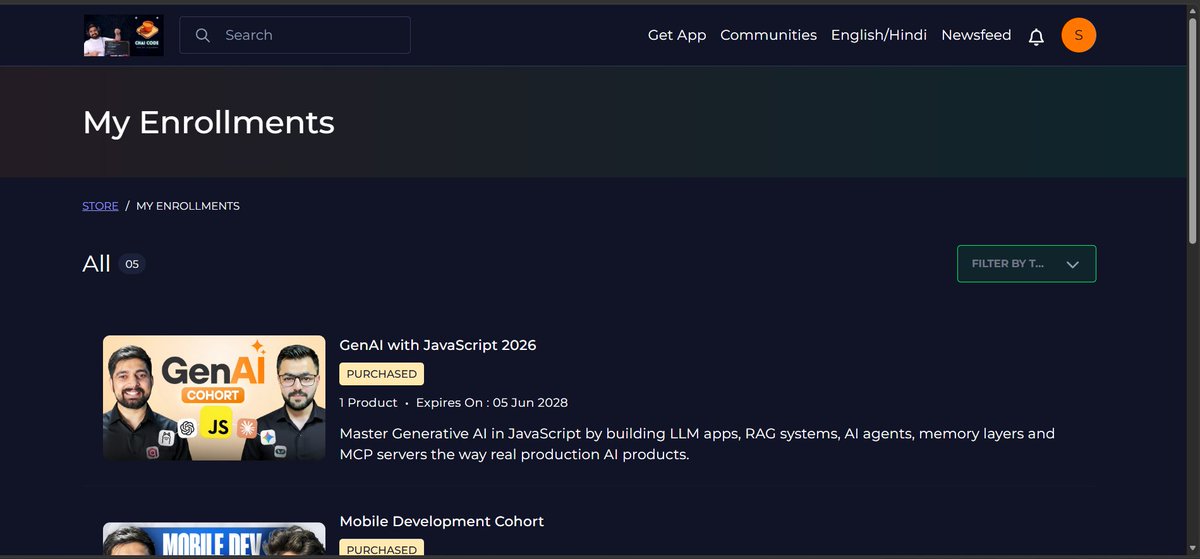Screen dimensions: 1200x559
Task: Click 1 Product text under GenAI course
Action: click(368, 403)
